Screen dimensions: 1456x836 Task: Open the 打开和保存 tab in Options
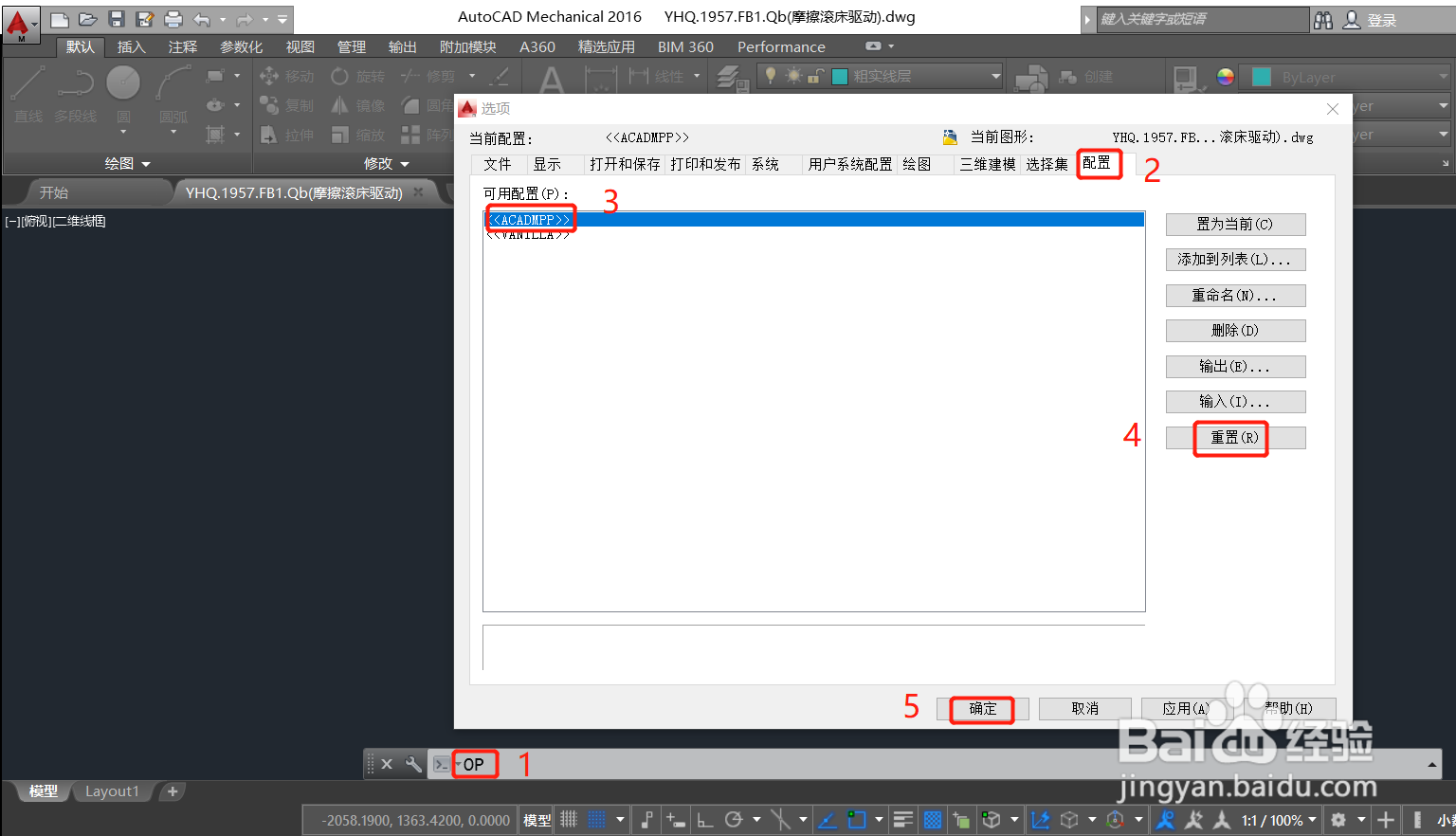tap(625, 164)
